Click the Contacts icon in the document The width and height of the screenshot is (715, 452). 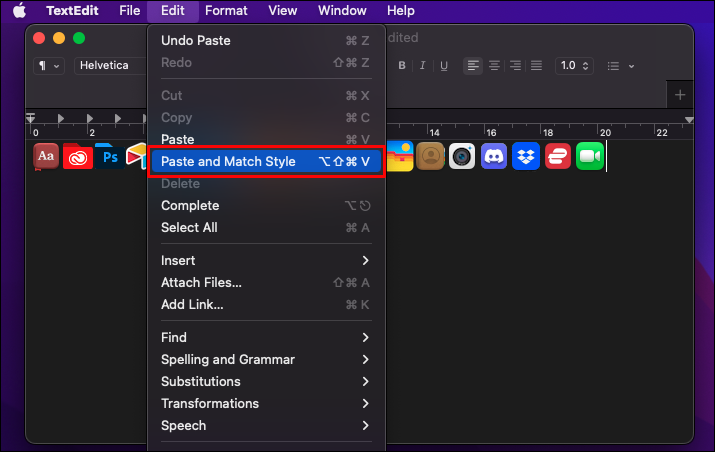[430, 156]
